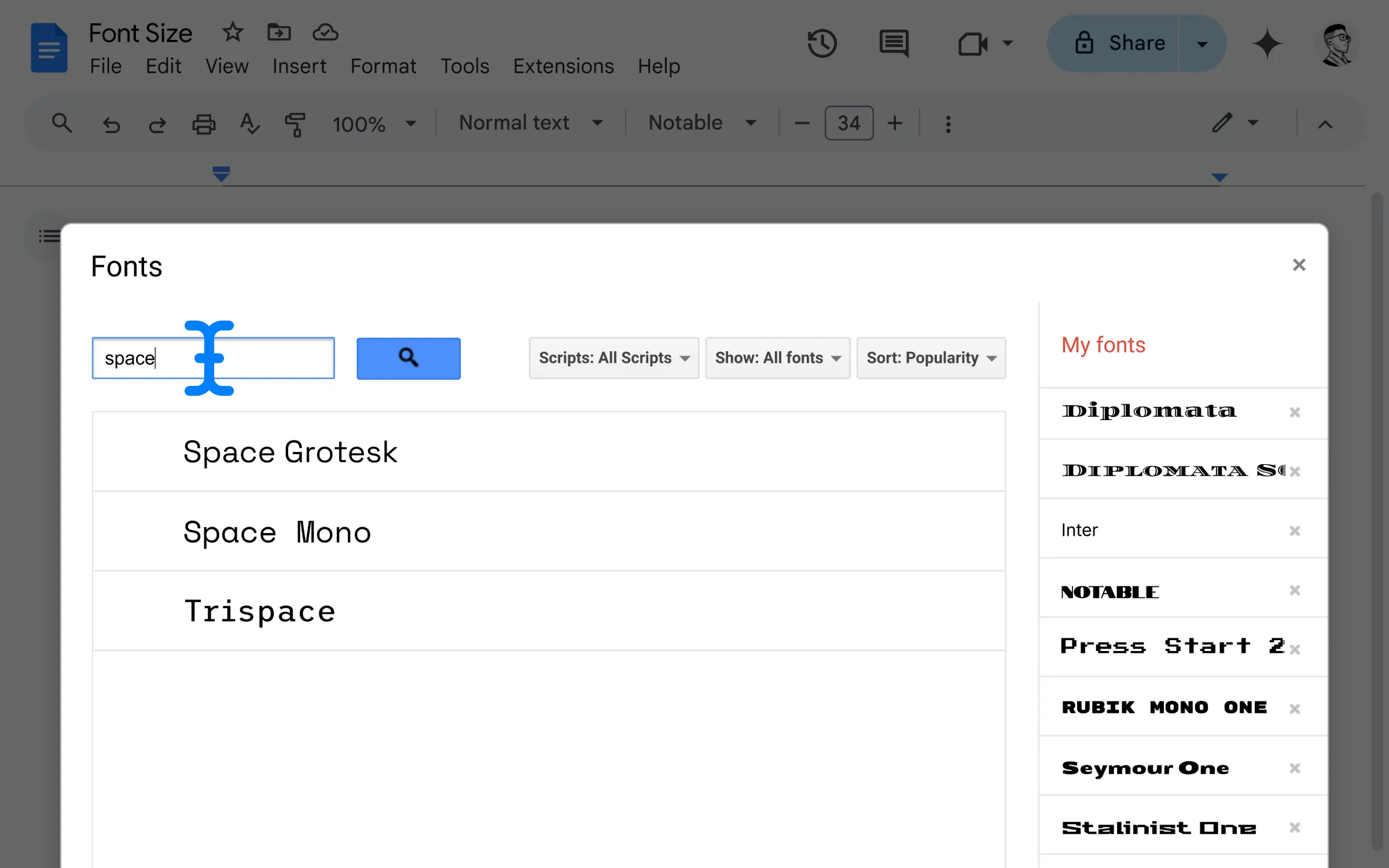Start a video call with the camera icon
The image size is (1389, 868).
coord(972,43)
